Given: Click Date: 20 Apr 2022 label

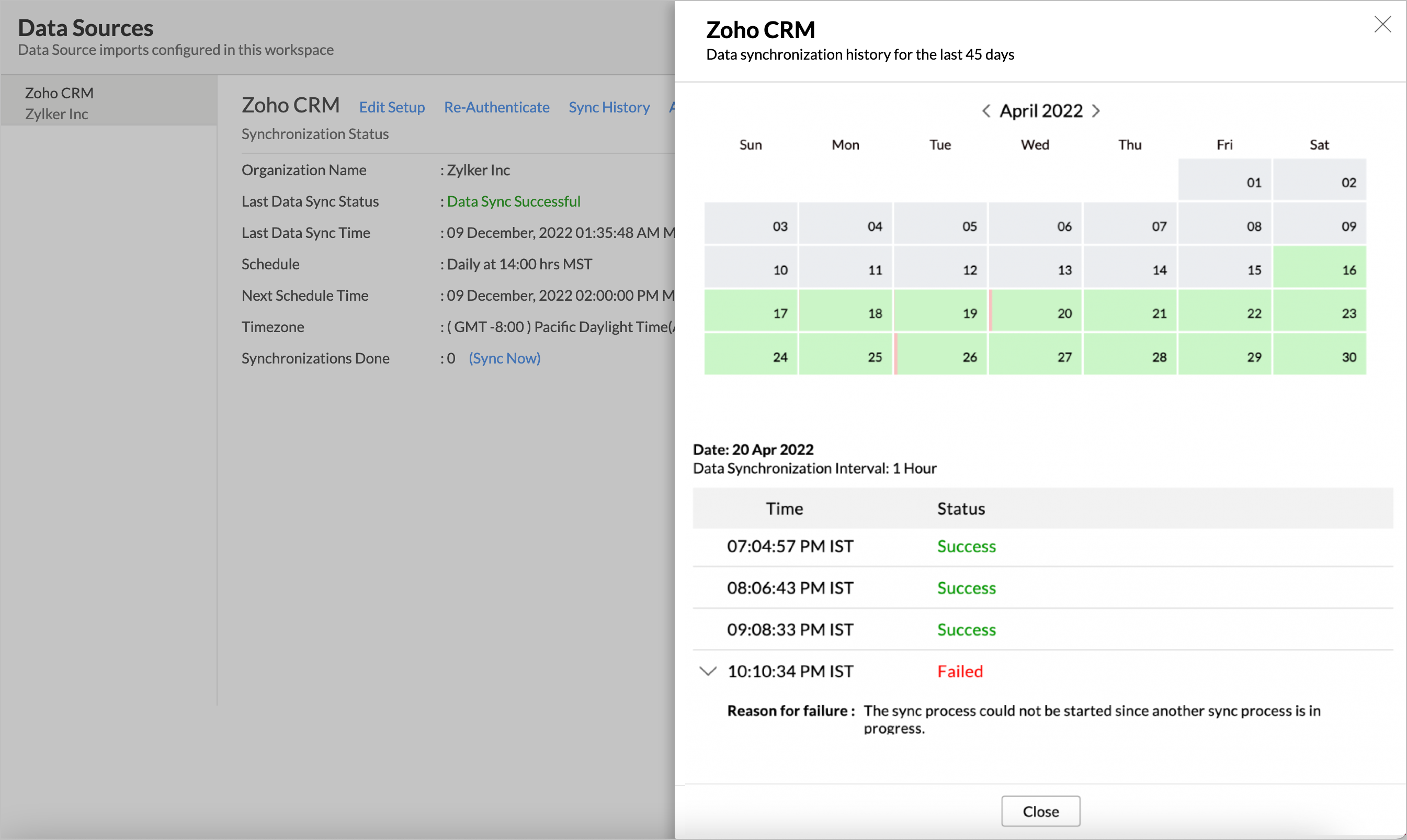Looking at the screenshot, I should (753, 449).
